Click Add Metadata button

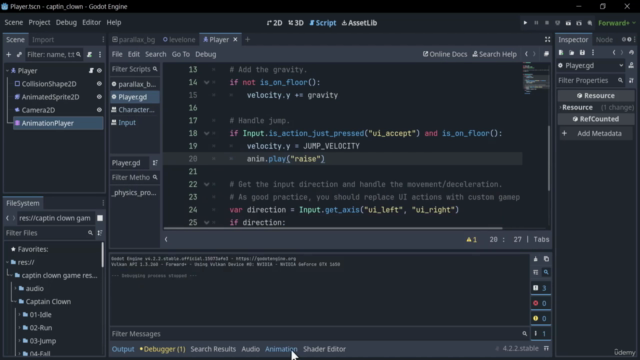coord(596,133)
